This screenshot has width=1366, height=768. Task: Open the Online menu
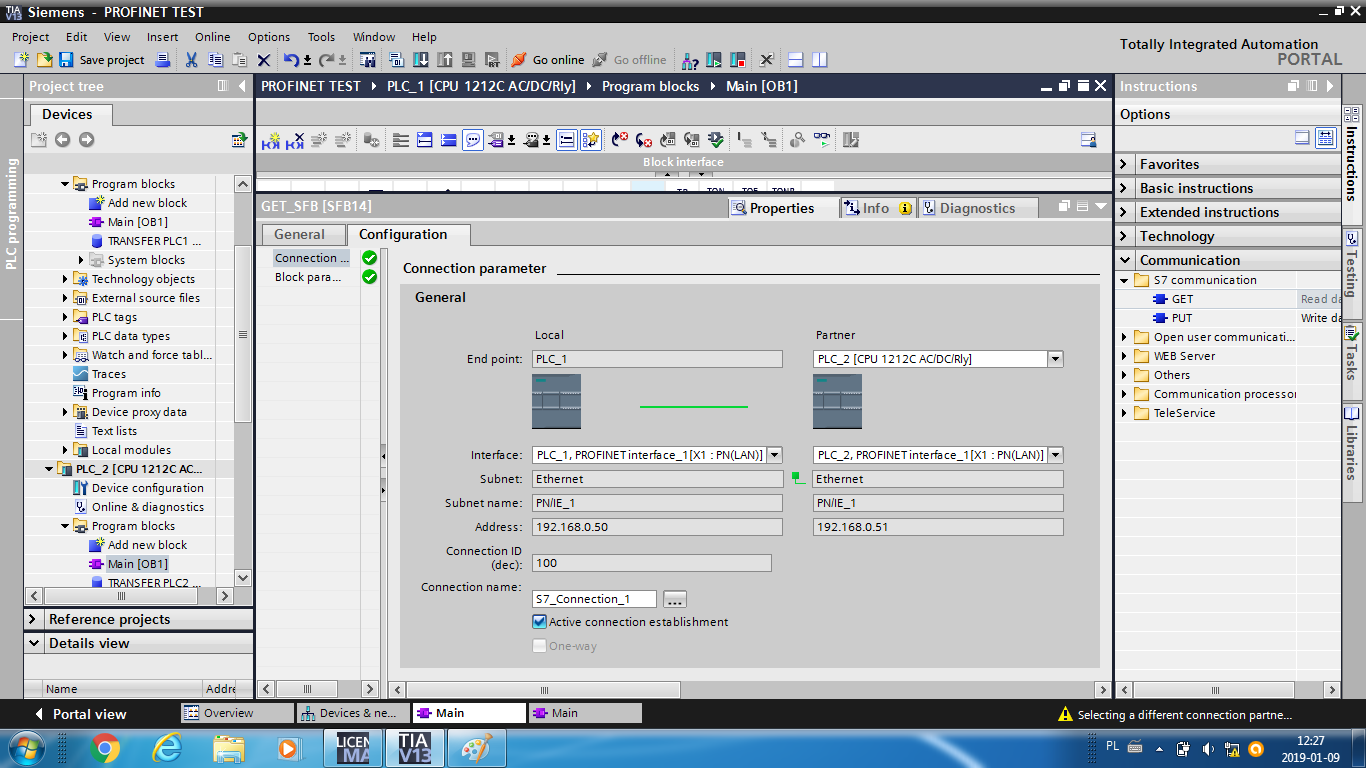point(212,37)
